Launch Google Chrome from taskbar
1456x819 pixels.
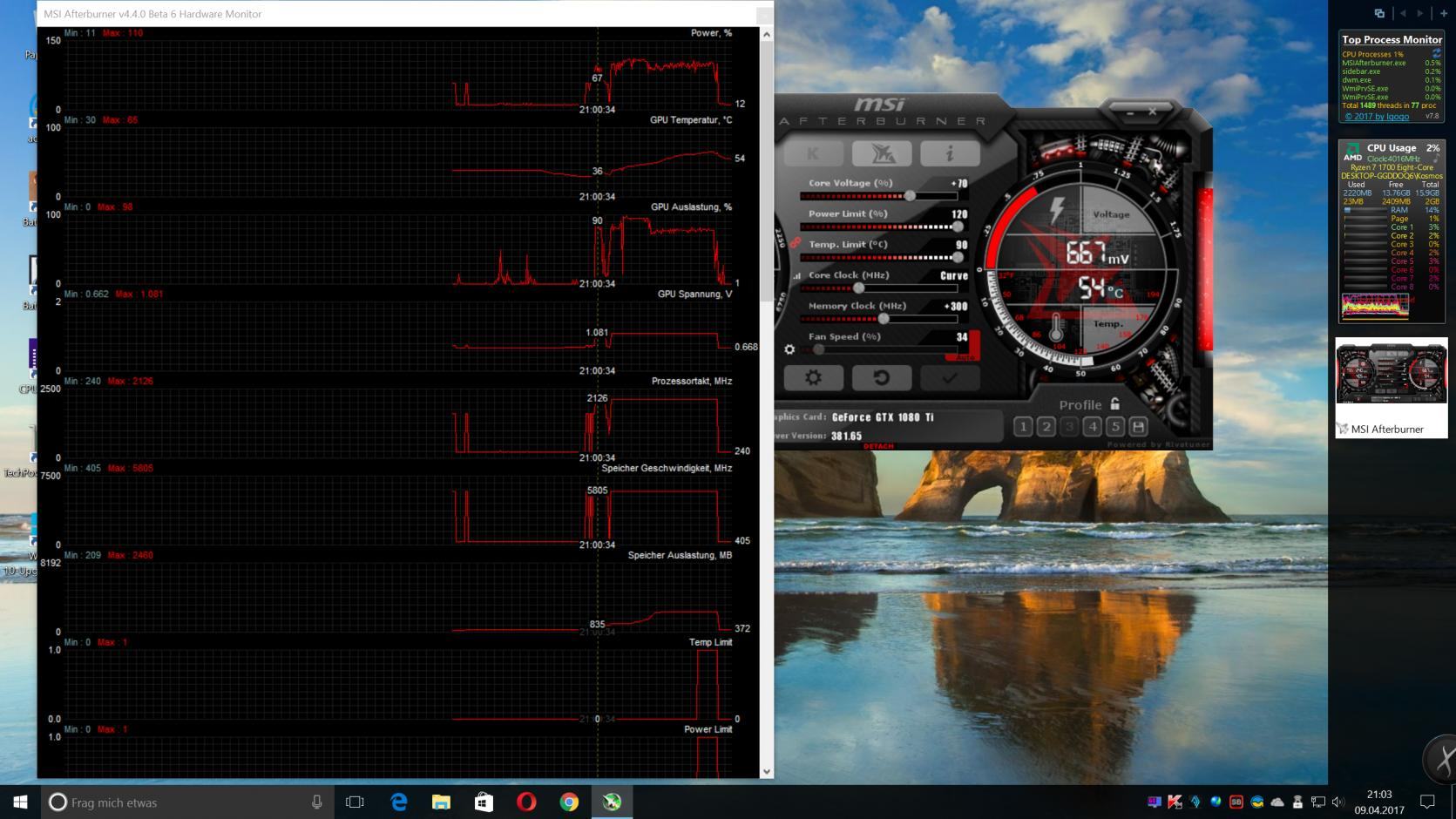pyautogui.click(x=569, y=802)
